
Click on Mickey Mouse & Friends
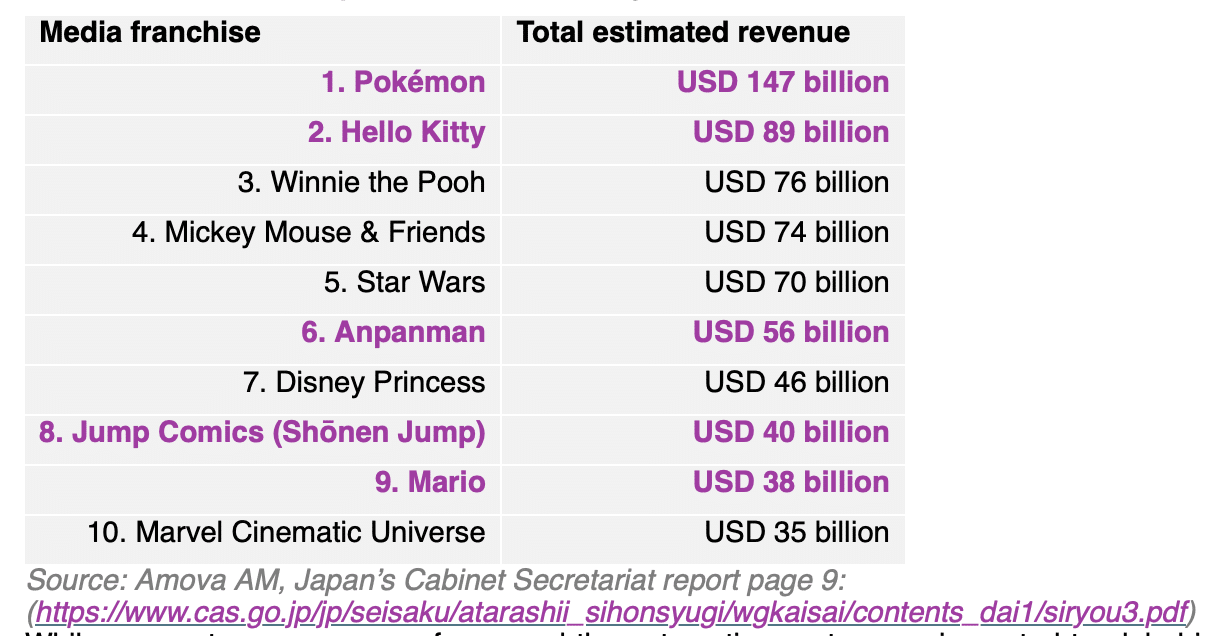click(308, 232)
